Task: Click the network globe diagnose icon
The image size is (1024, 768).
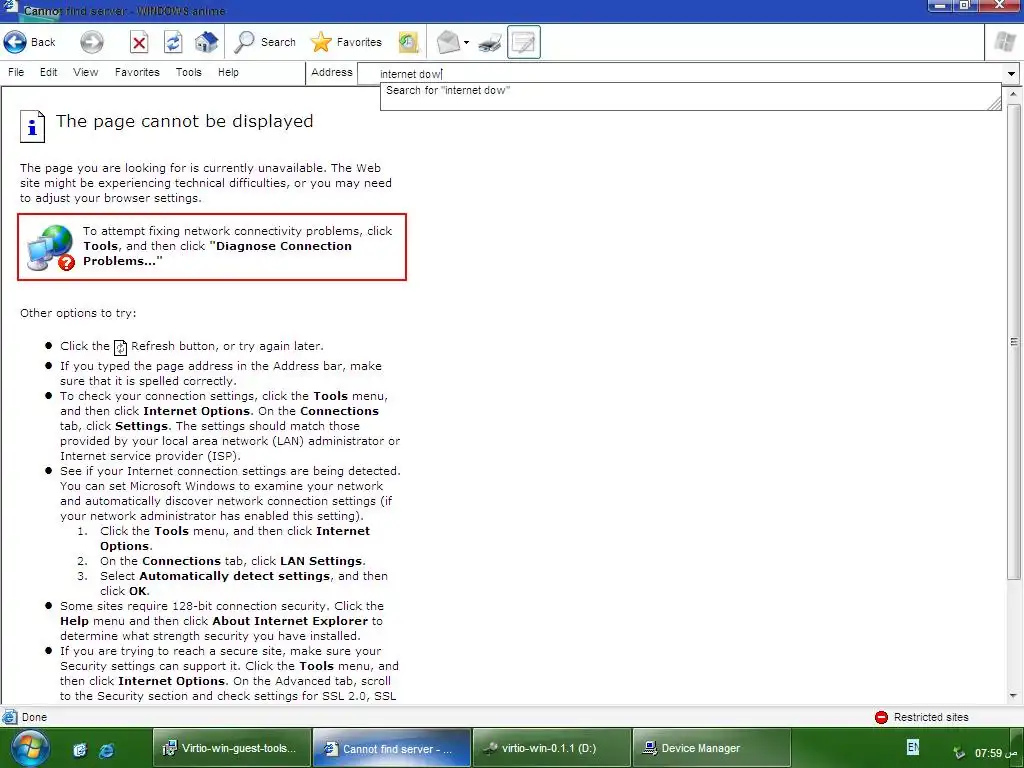Action: pos(50,248)
